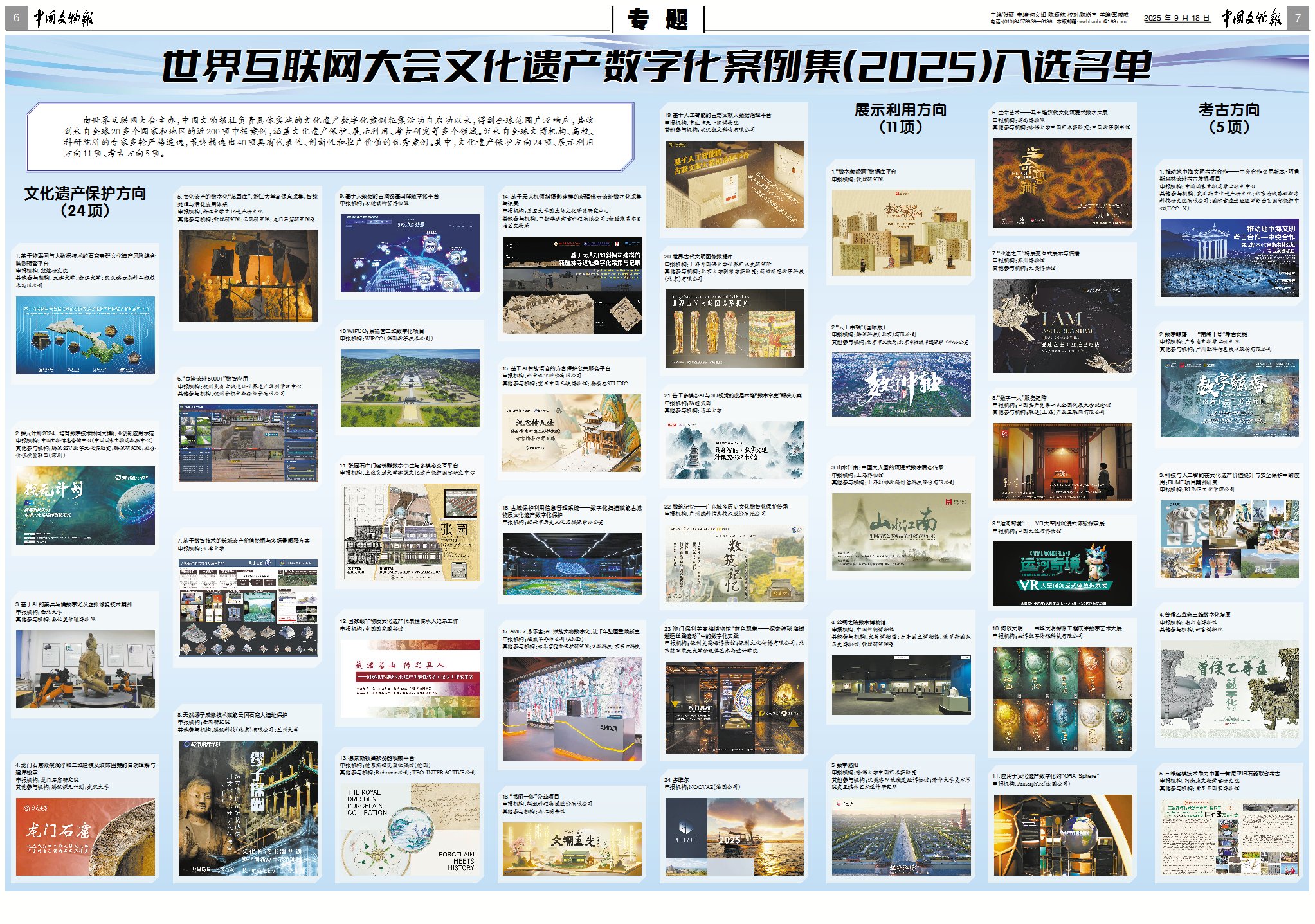Click the 专题 header label
The width and height of the screenshot is (1315, 924).
pos(658,19)
